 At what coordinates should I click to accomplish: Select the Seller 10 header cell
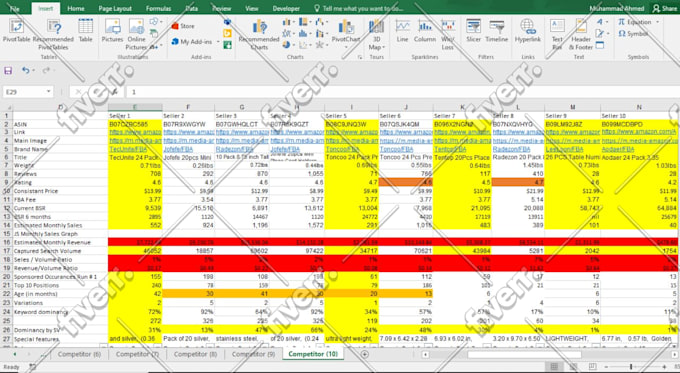click(640, 116)
